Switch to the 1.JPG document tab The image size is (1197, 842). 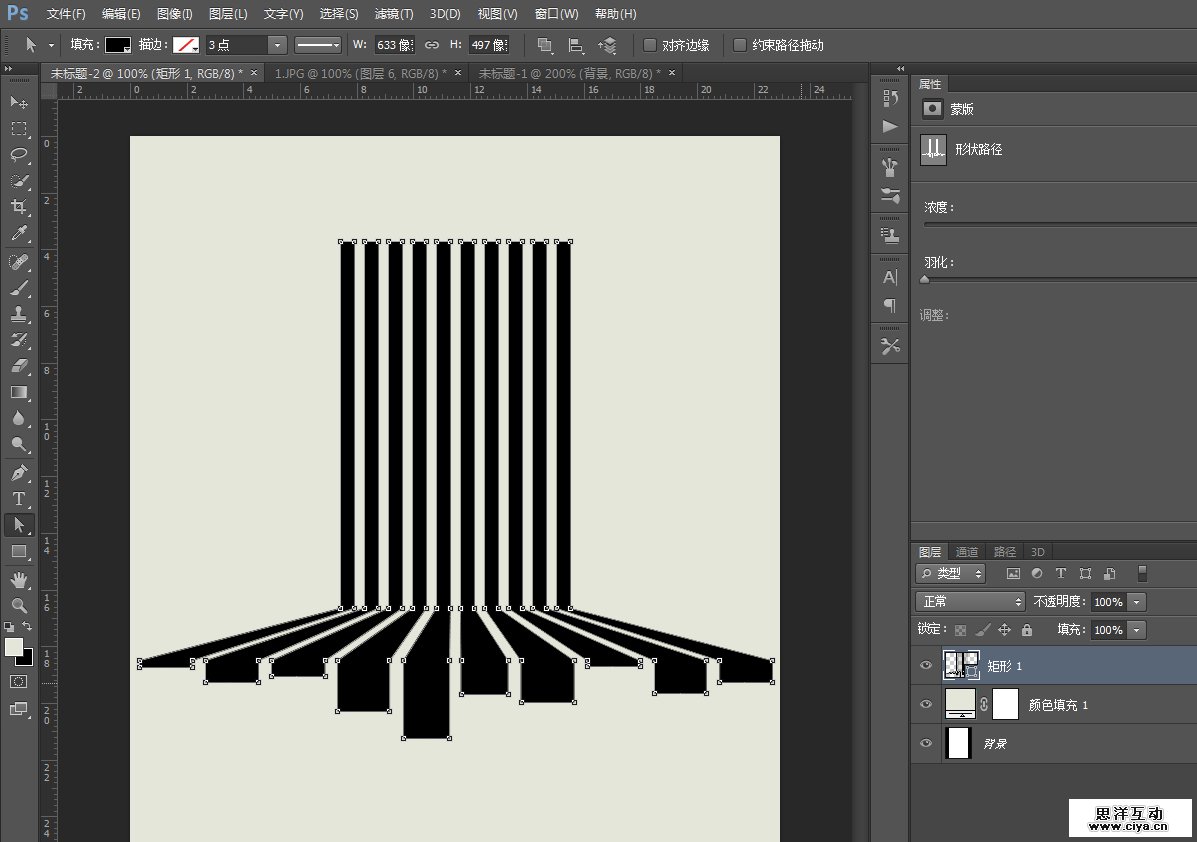[358, 73]
